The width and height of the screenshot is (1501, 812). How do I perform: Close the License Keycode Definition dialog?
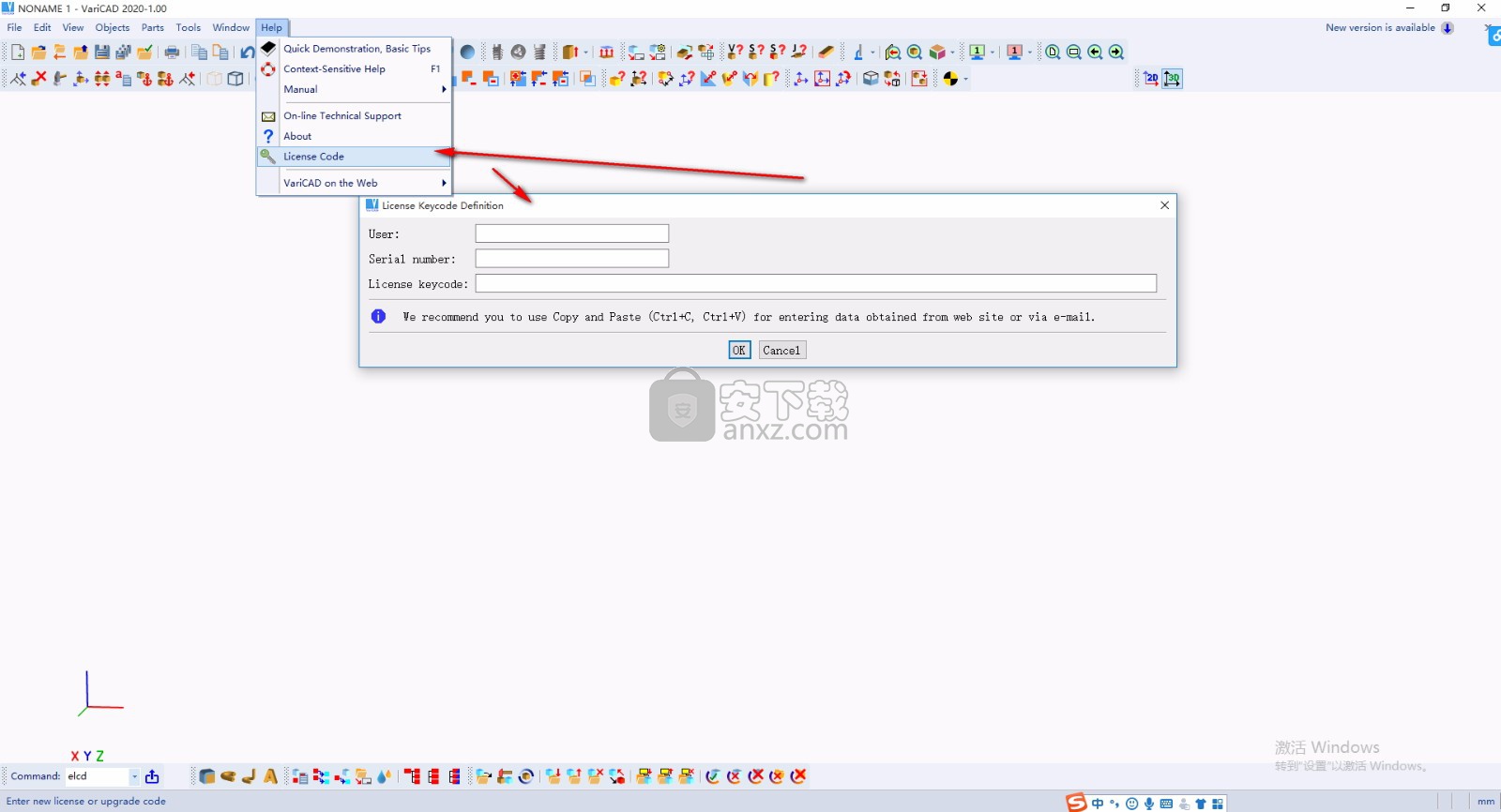[x=1164, y=205]
